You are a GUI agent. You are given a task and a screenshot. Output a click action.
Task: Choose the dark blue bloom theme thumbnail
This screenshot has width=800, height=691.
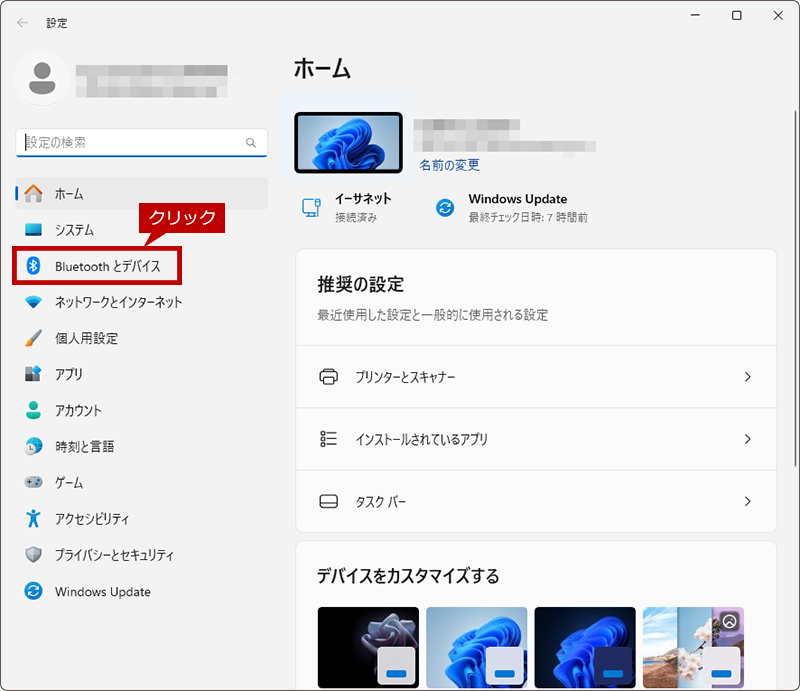(x=585, y=647)
